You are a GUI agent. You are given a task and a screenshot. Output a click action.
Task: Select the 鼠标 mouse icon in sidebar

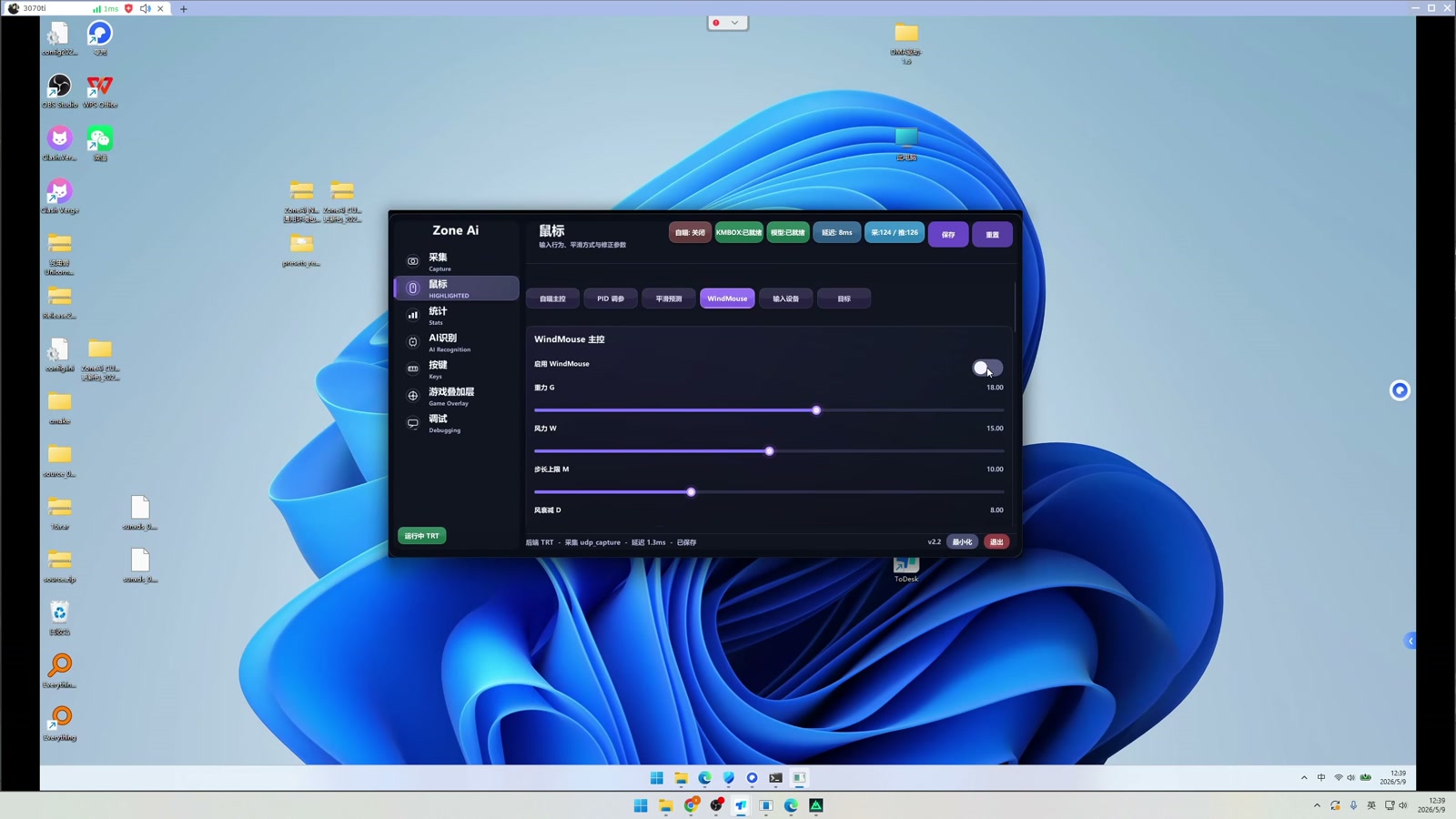(x=413, y=288)
